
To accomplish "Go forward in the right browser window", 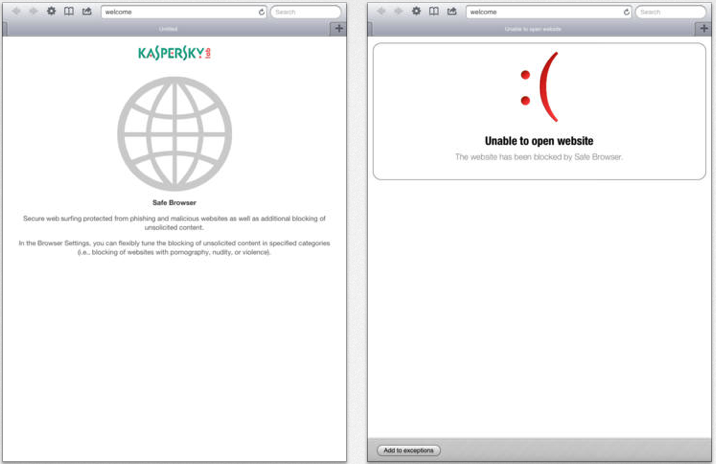I will [398, 11].
